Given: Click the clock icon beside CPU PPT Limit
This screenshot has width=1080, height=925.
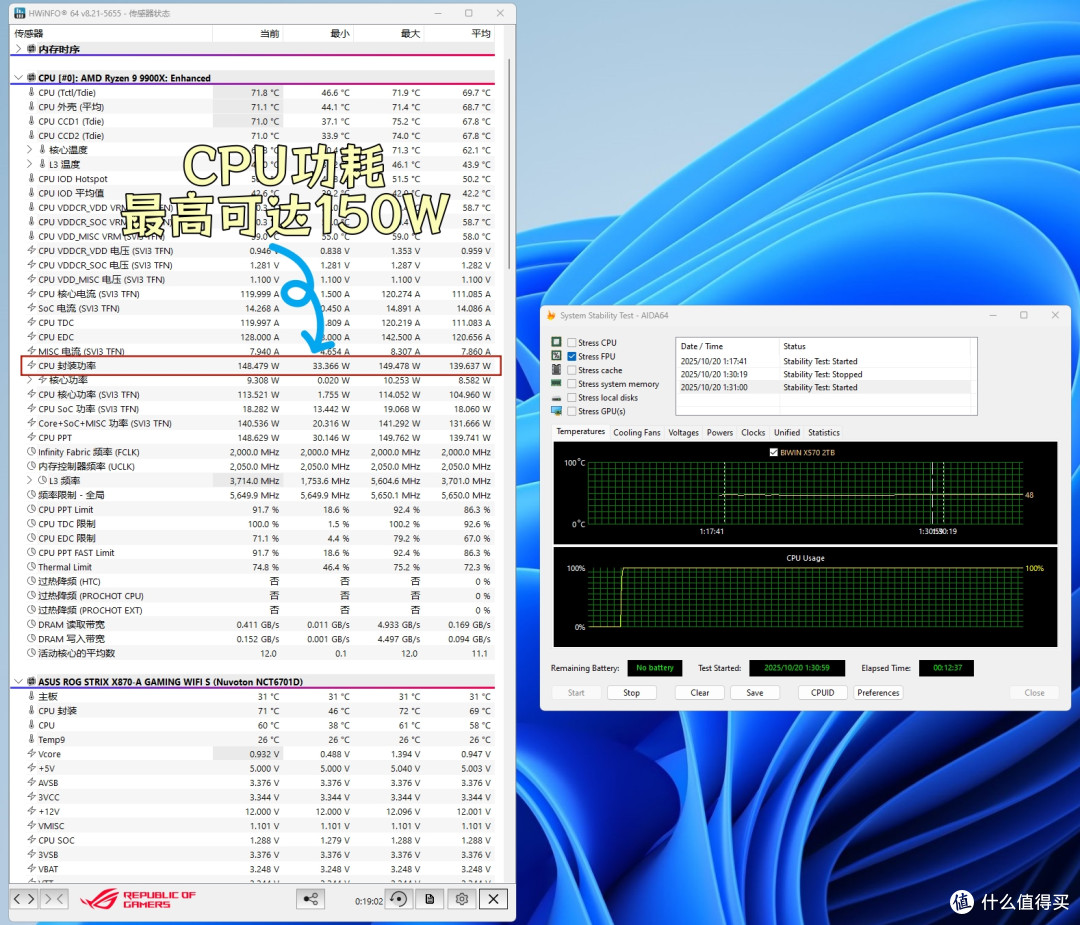Looking at the screenshot, I should 31,510.
